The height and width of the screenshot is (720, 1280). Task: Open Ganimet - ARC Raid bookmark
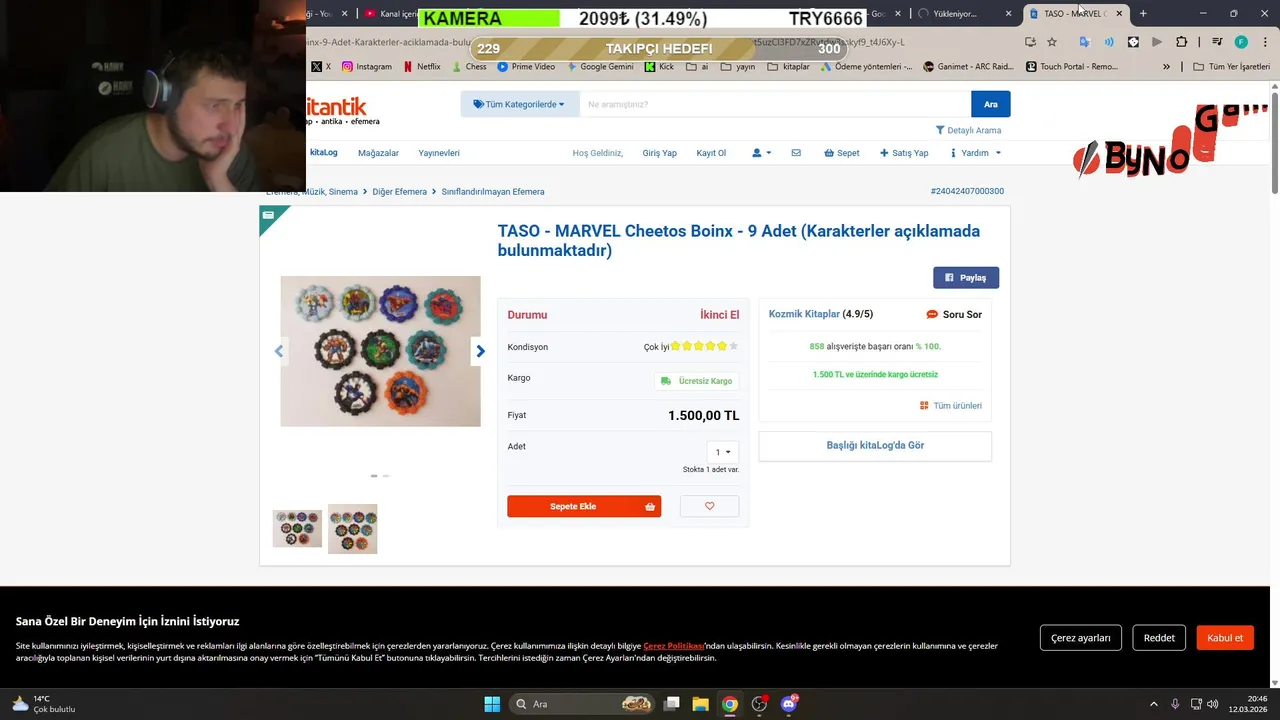[970, 67]
